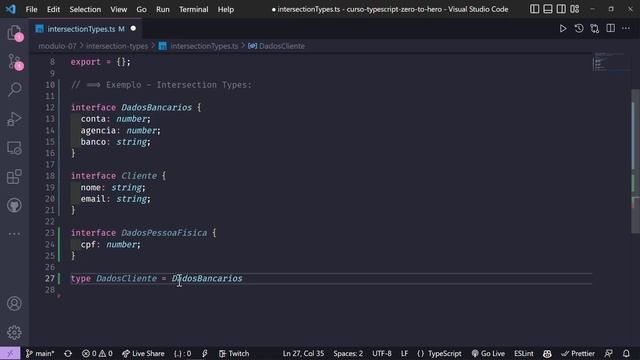Change end of line sequence LF
640x360 pixels.
(x=404, y=353)
